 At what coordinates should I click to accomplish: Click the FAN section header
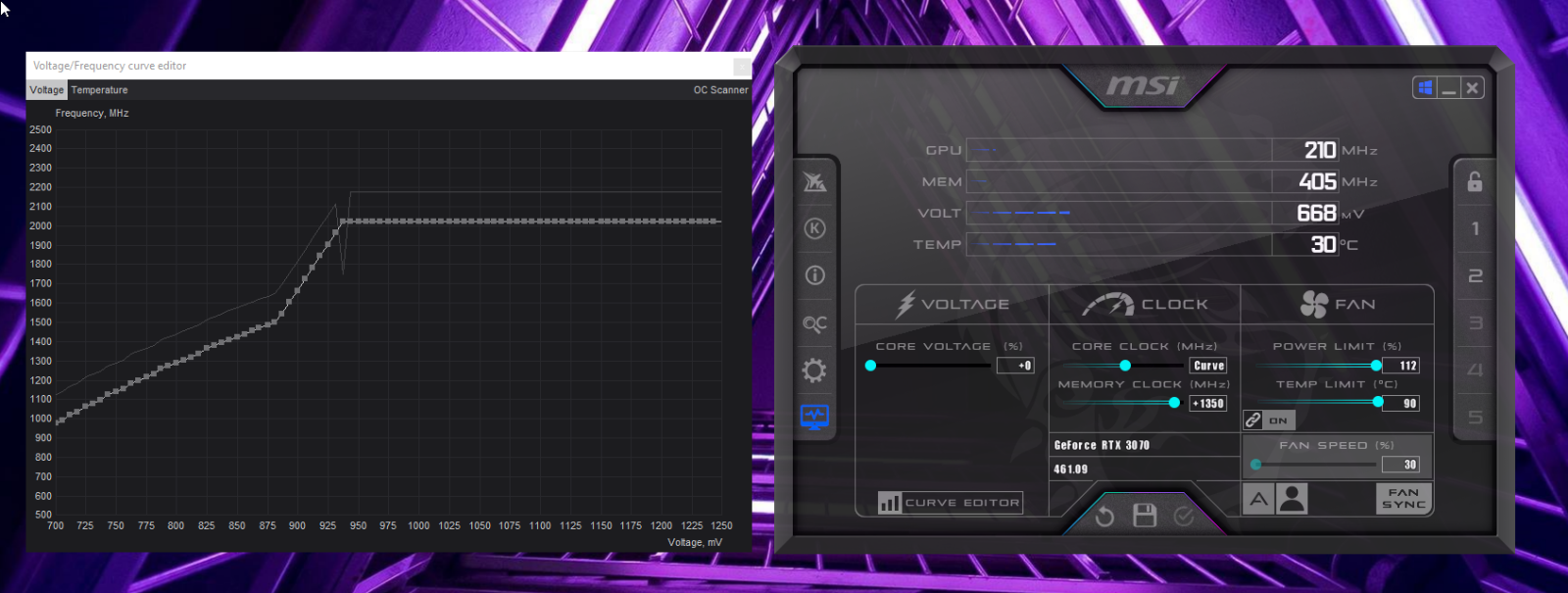tap(1338, 305)
